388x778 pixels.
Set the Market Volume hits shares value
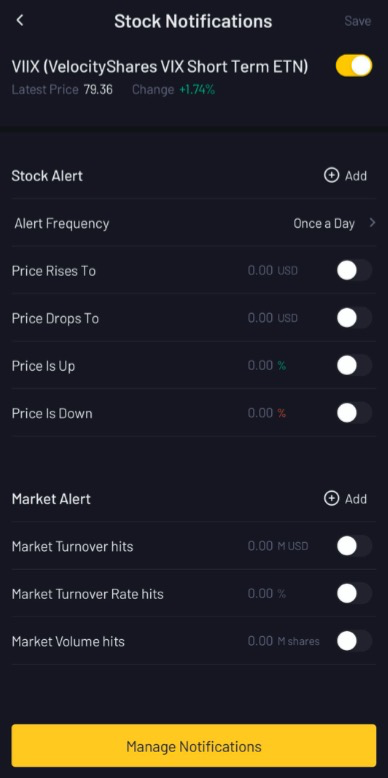click(283, 641)
